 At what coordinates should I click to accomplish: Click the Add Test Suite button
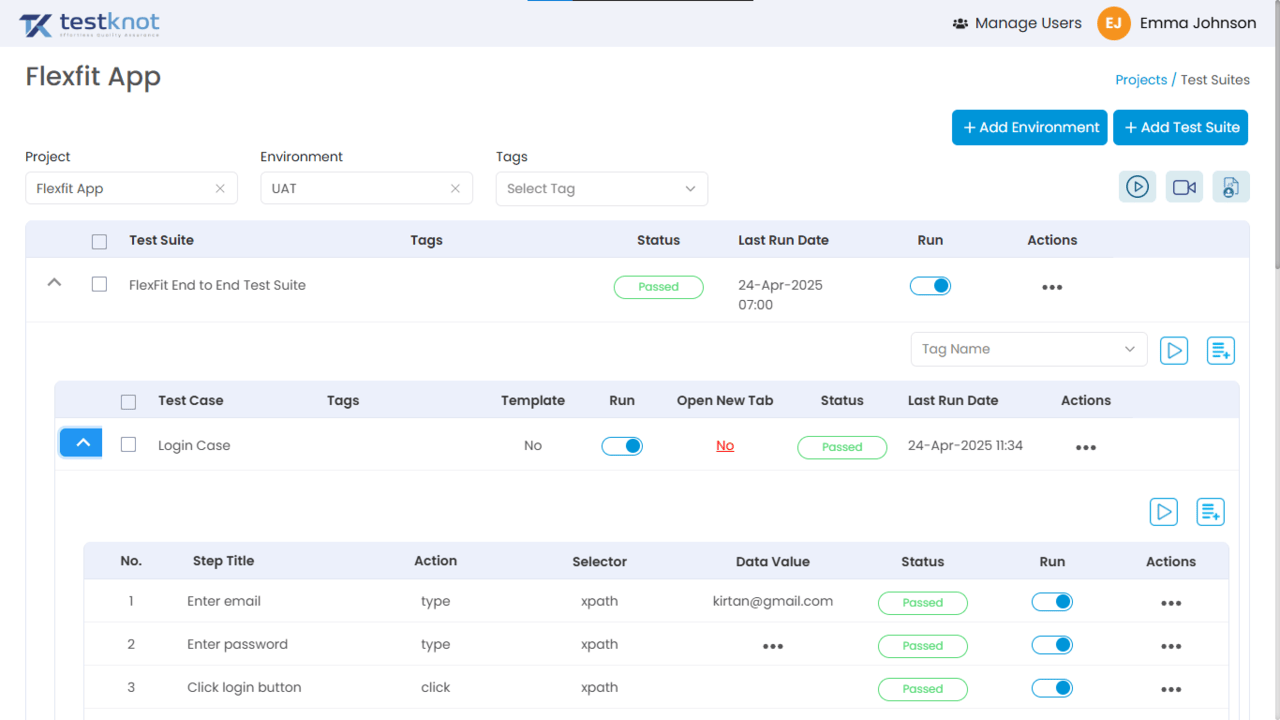click(1180, 127)
